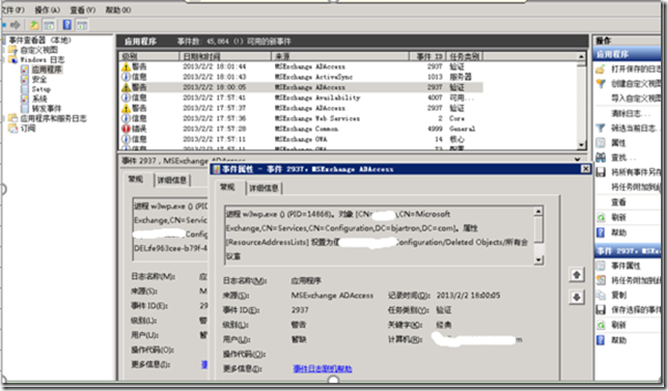The width and height of the screenshot is (668, 391).
Task: Click 查找 binoculars action
Action: tap(615, 158)
